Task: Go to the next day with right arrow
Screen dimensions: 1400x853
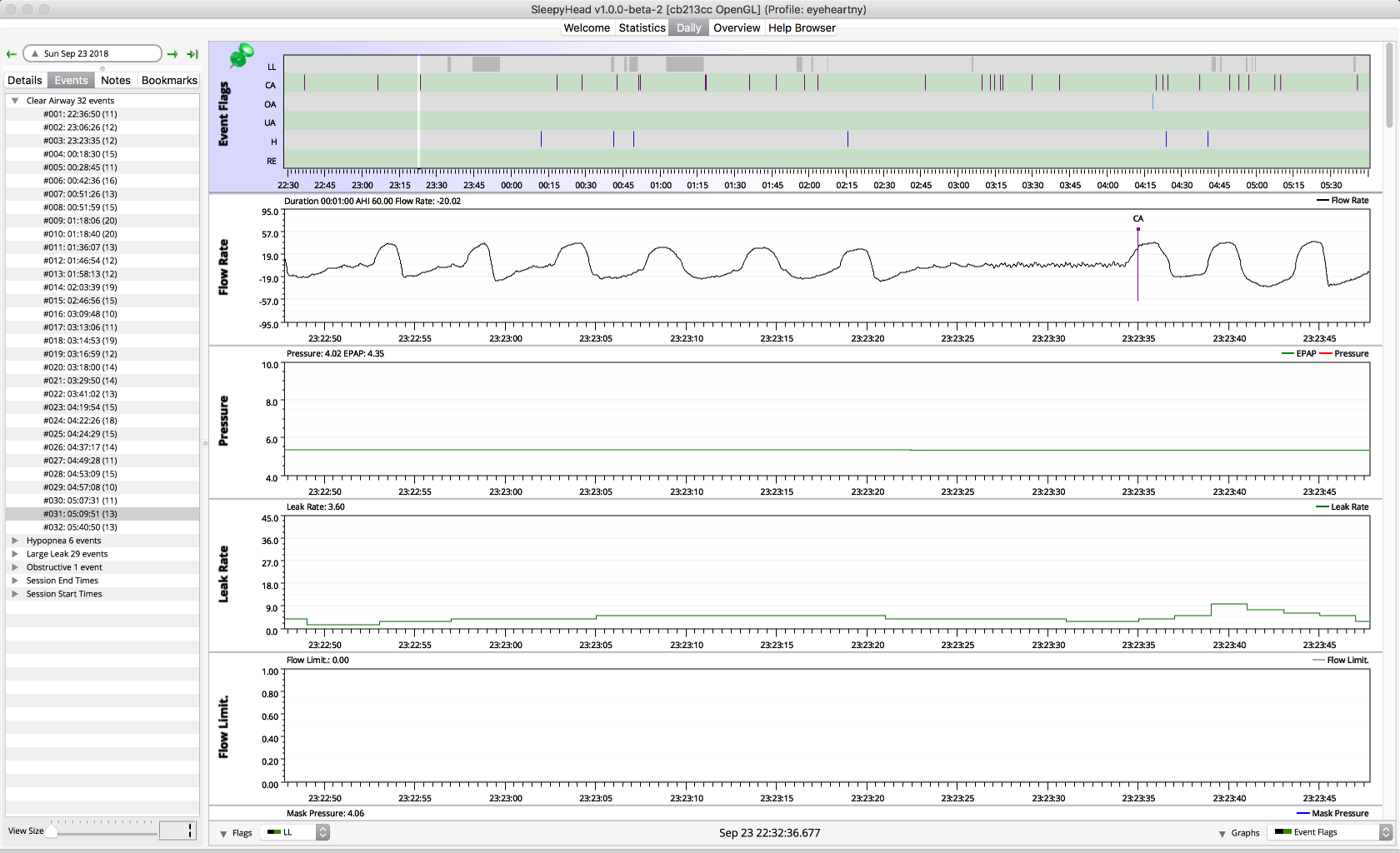Action: pyautogui.click(x=172, y=54)
